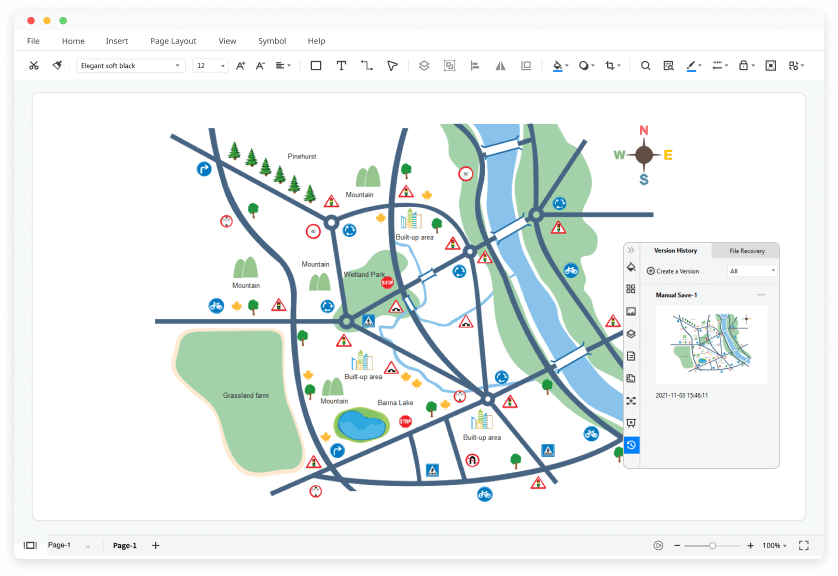This screenshot has width=838, height=576.
Task: Increase font size with A+ icon
Action: (x=240, y=65)
